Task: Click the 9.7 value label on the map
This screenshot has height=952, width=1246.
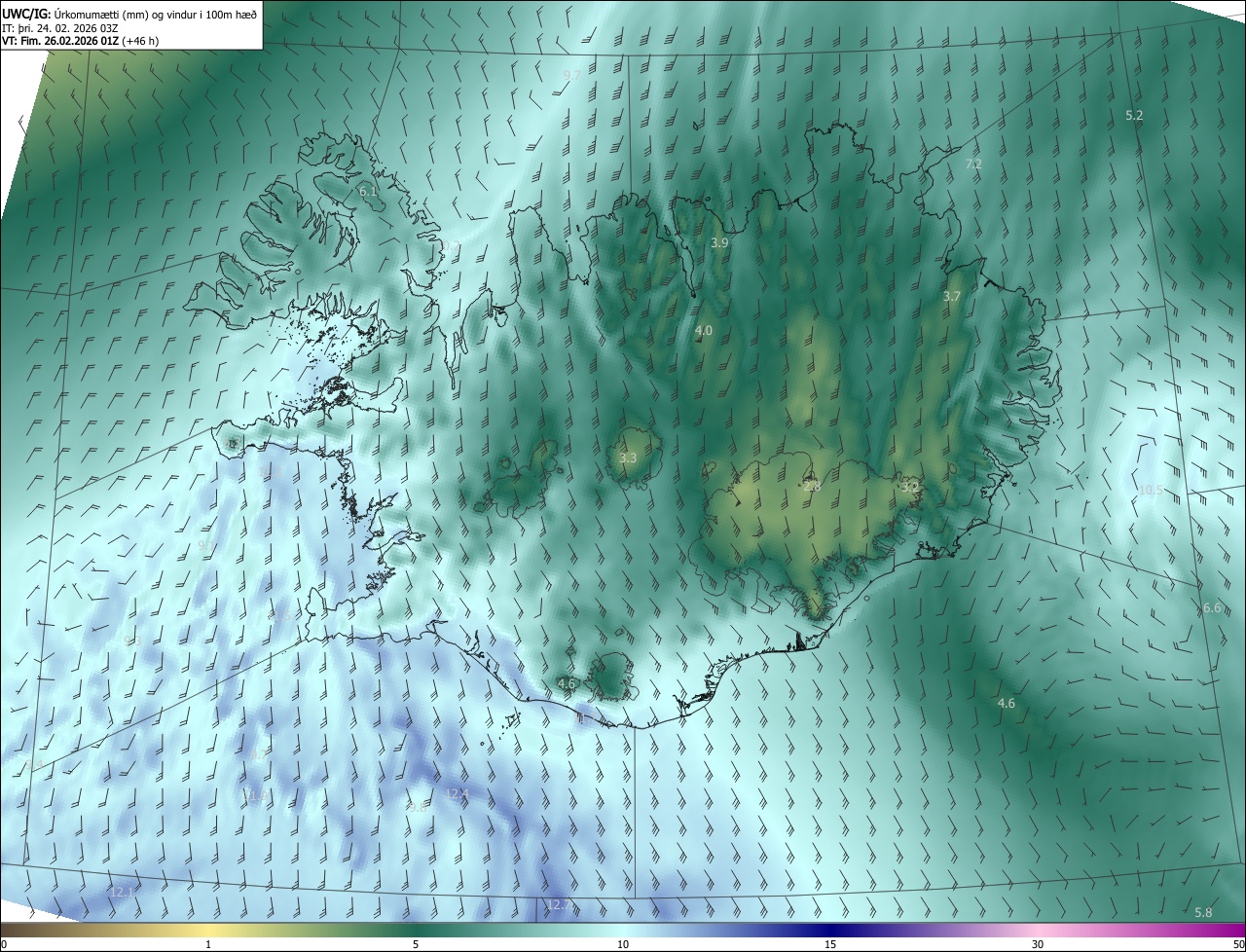Action: [x=572, y=75]
